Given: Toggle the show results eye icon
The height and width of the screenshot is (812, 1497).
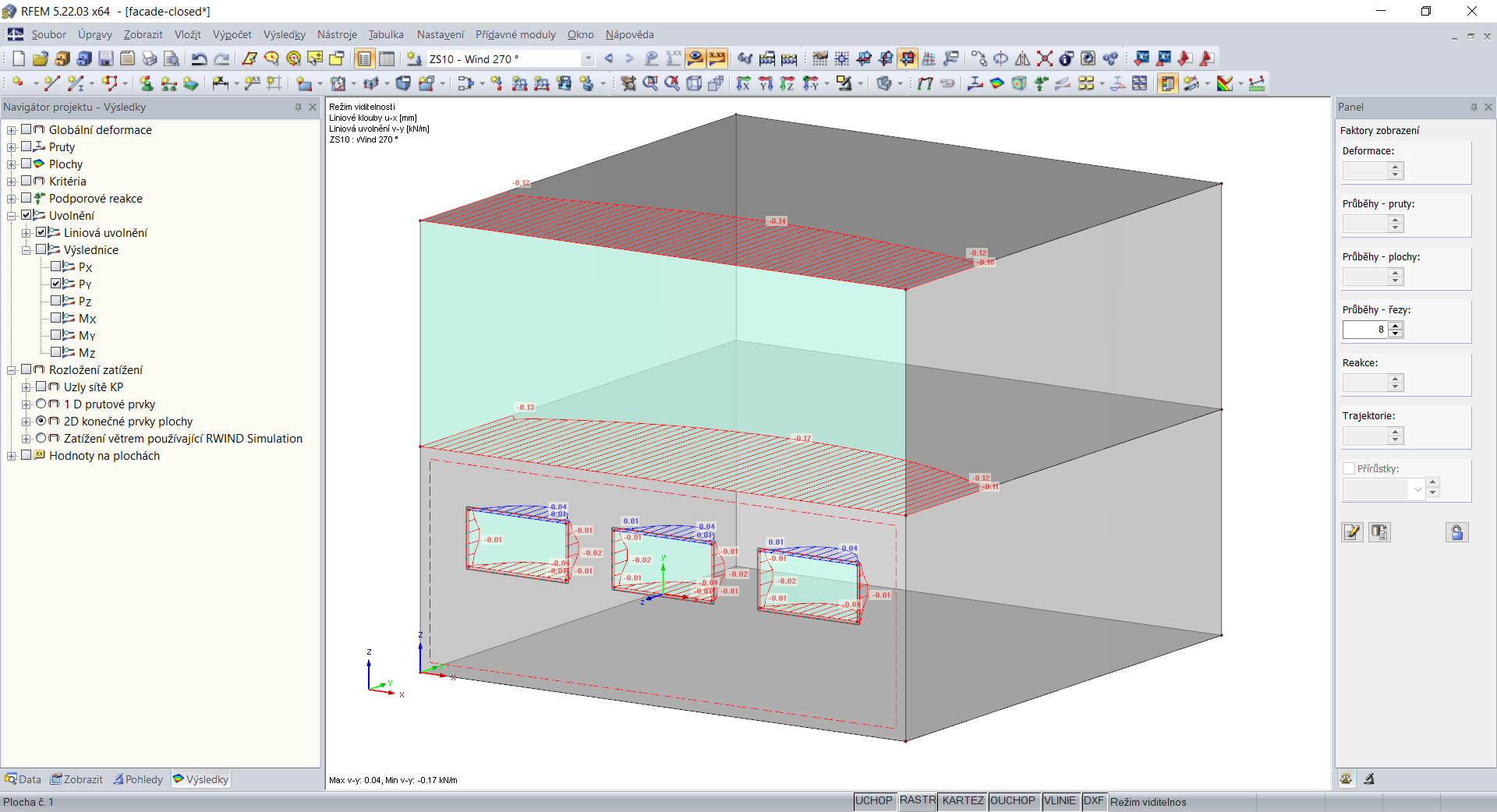Looking at the screenshot, I should click(x=695, y=58).
